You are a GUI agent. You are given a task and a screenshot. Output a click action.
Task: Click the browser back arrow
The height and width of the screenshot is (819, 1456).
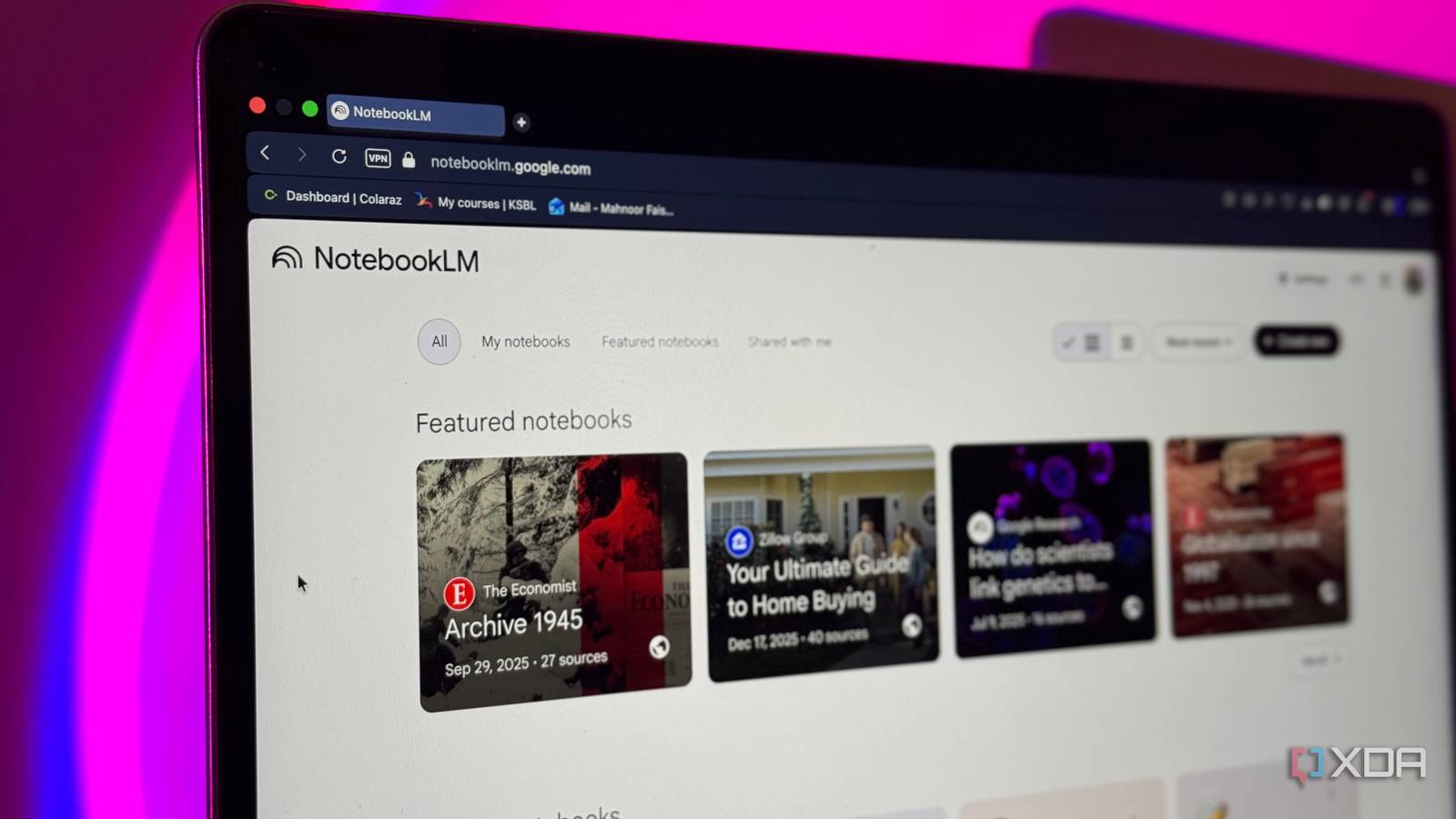point(265,153)
